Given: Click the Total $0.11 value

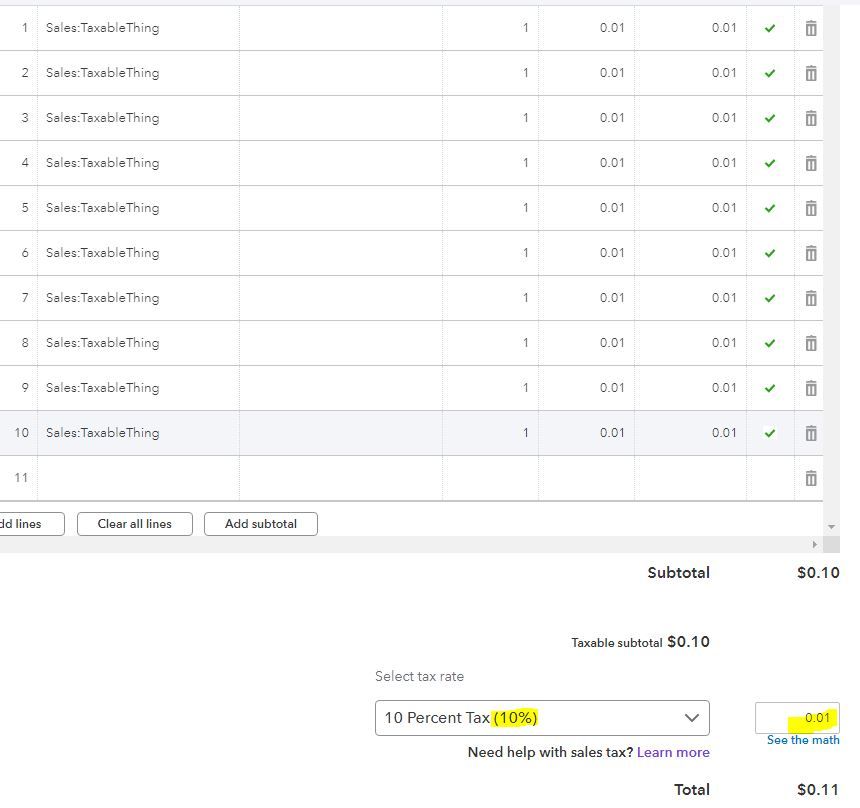Looking at the screenshot, I should [818, 789].
